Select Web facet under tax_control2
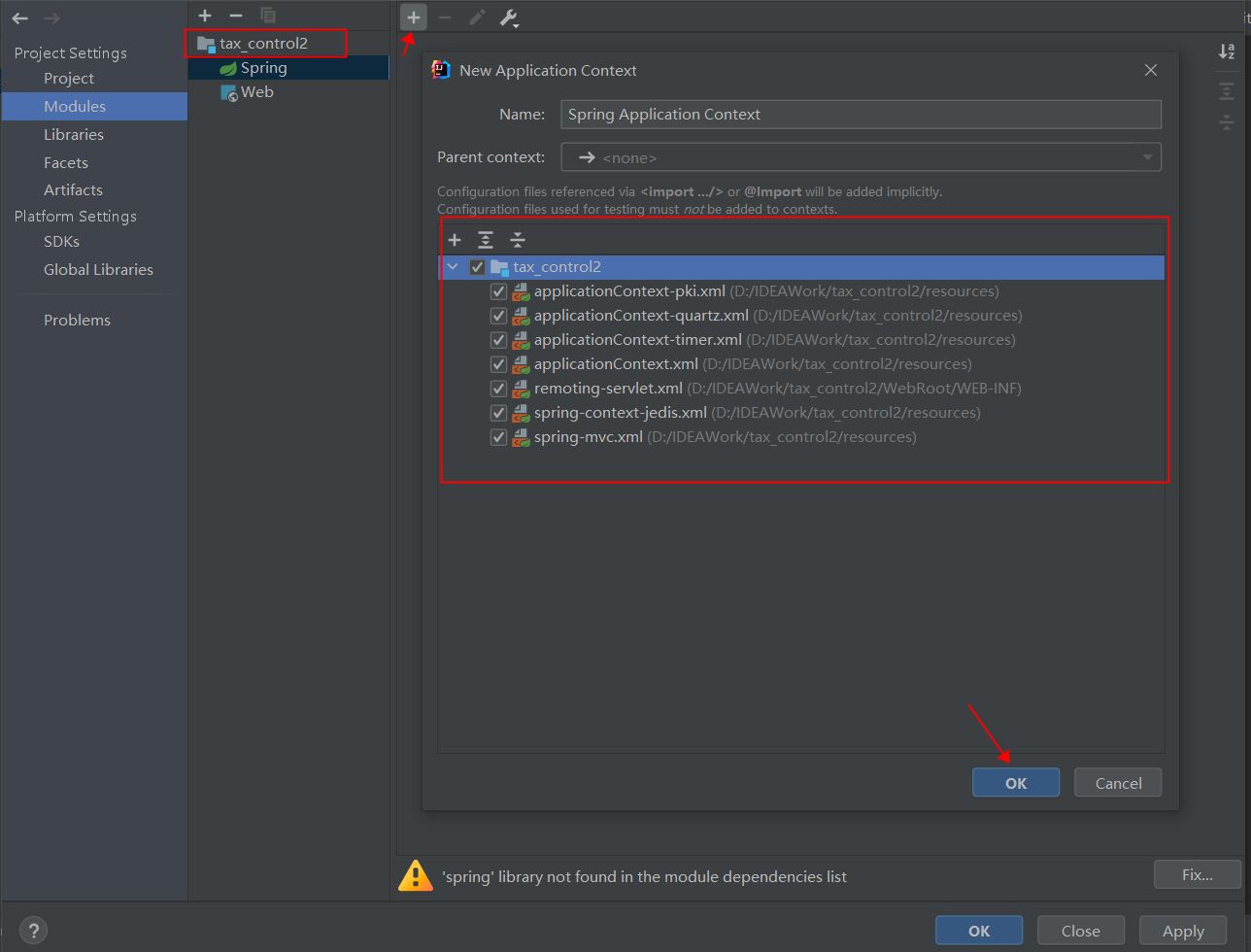Viewport: 1251px width, 952px height. [288, 92]
